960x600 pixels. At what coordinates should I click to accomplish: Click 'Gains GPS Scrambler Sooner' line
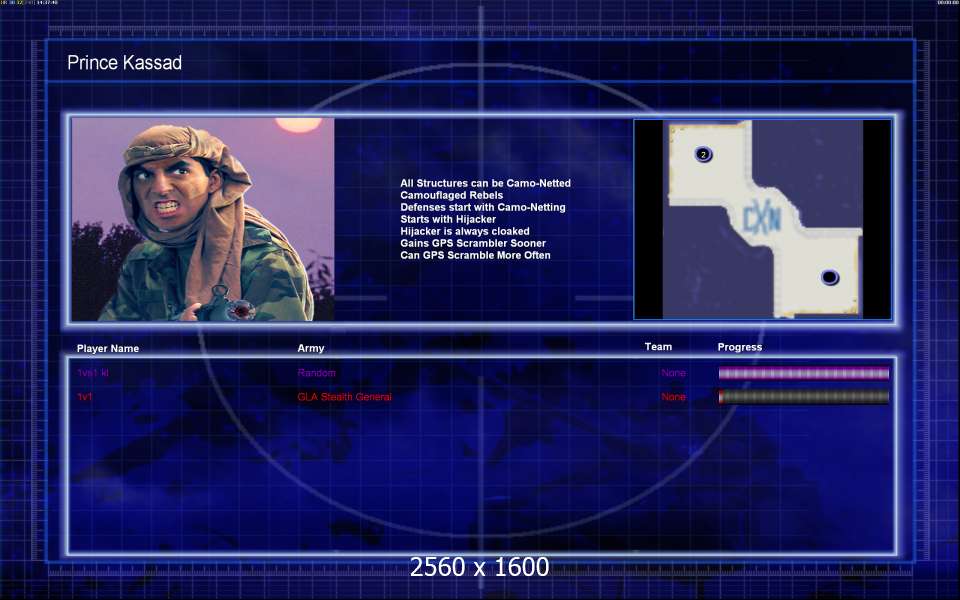point(473,243)
